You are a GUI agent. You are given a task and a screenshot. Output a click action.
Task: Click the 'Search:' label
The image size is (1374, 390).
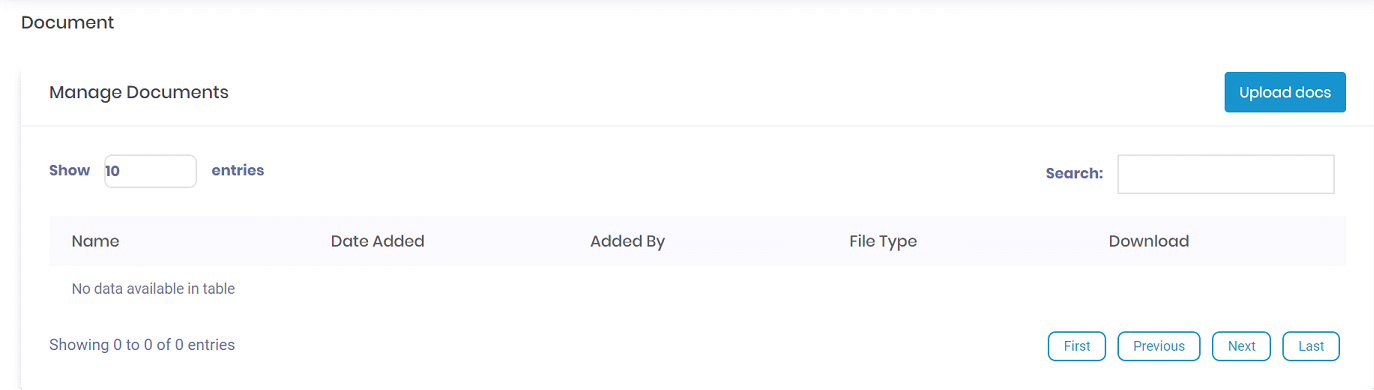pyautogui.click(x=1074, y=173)
